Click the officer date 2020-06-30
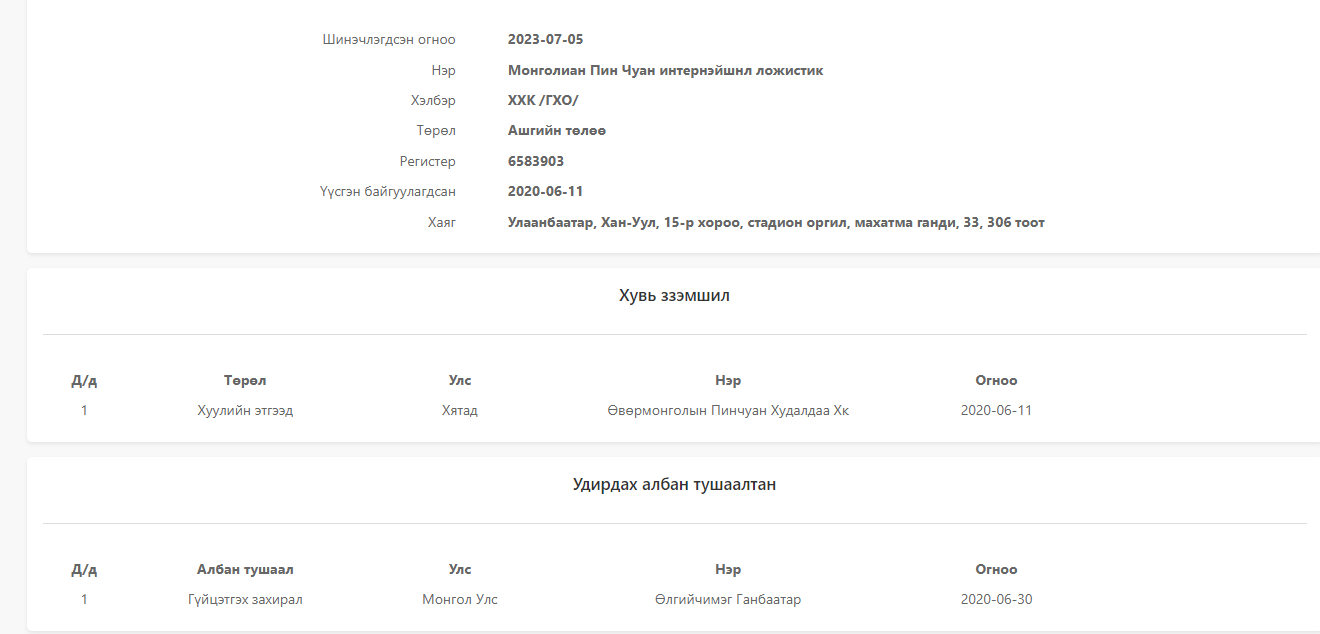The height and width of the screenshot is (634, 1320). (x=996, y=599)
